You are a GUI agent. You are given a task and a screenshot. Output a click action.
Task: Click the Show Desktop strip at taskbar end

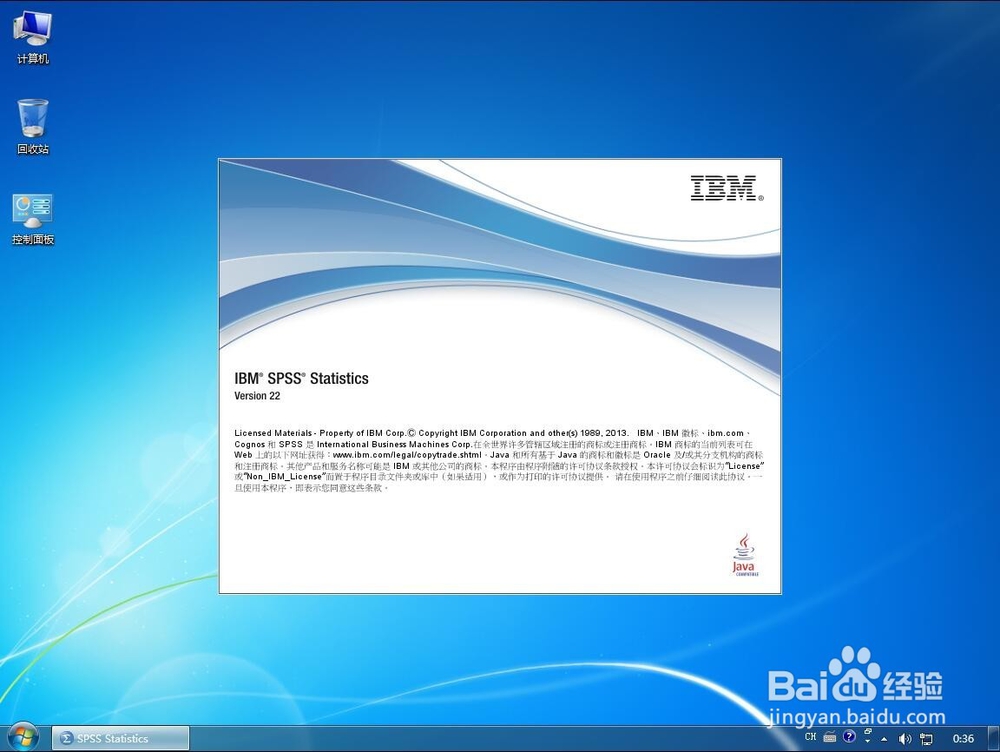click(x=995, y=739)
